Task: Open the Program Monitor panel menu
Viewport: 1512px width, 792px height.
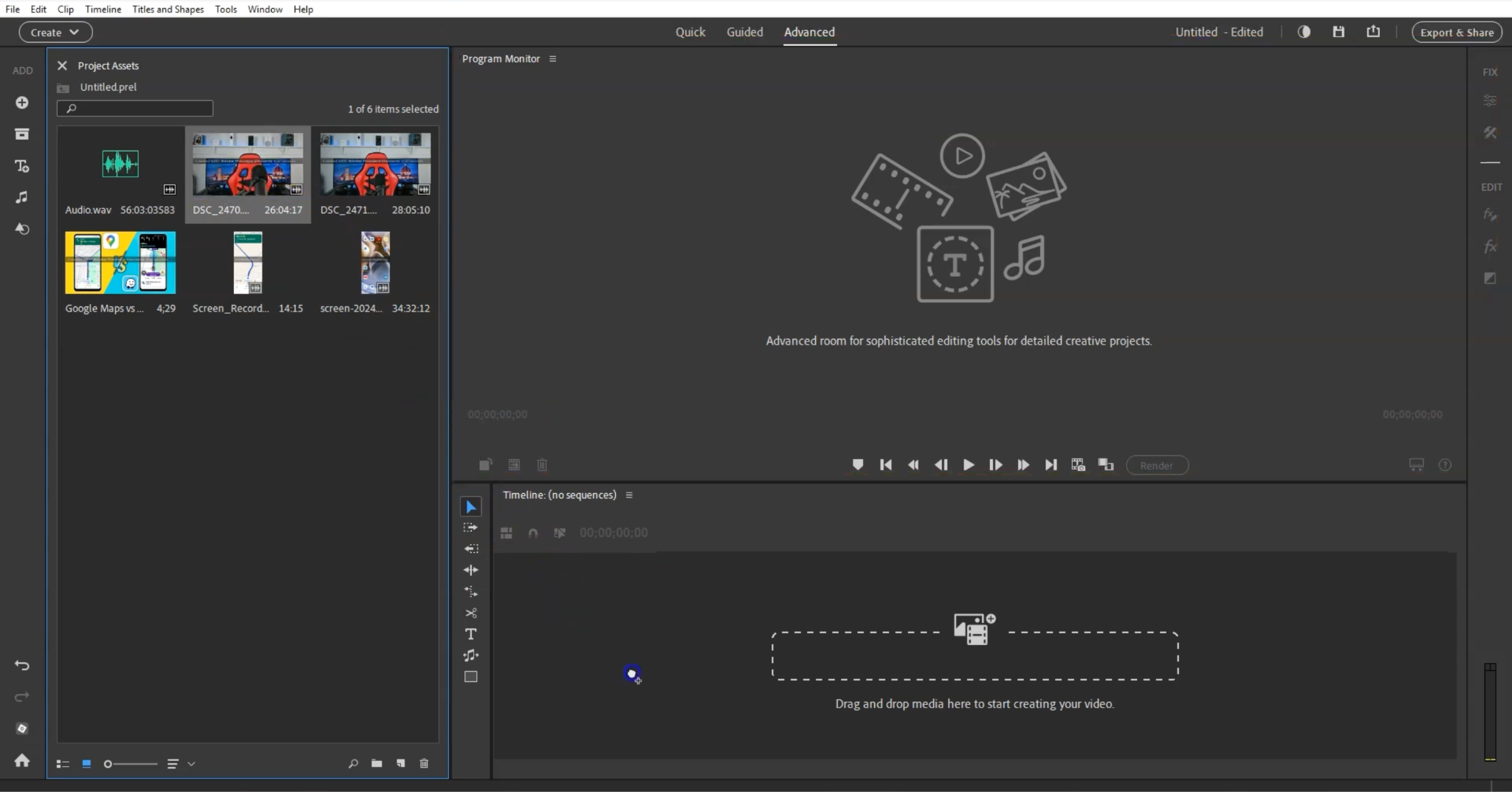Action: coord(552,58)
